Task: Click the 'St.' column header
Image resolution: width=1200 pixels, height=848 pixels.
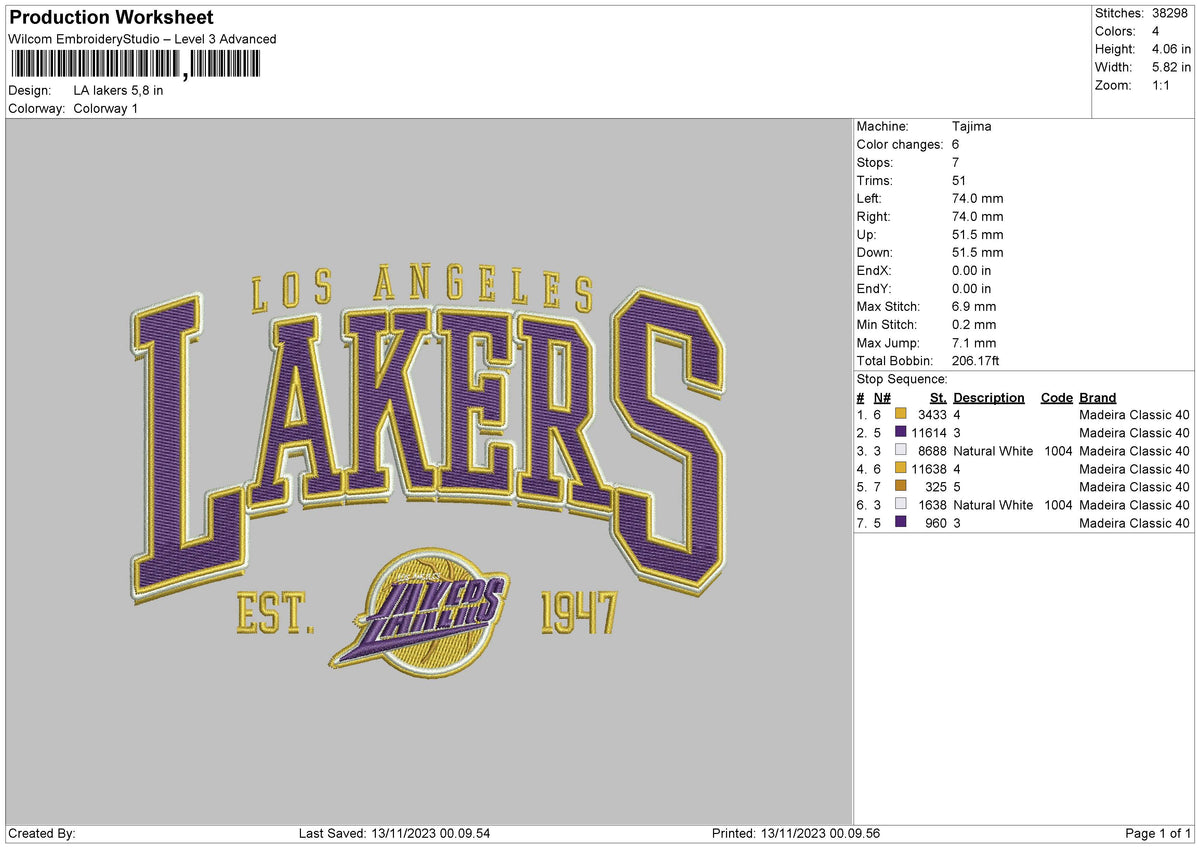Action: (x=938, y=398)
